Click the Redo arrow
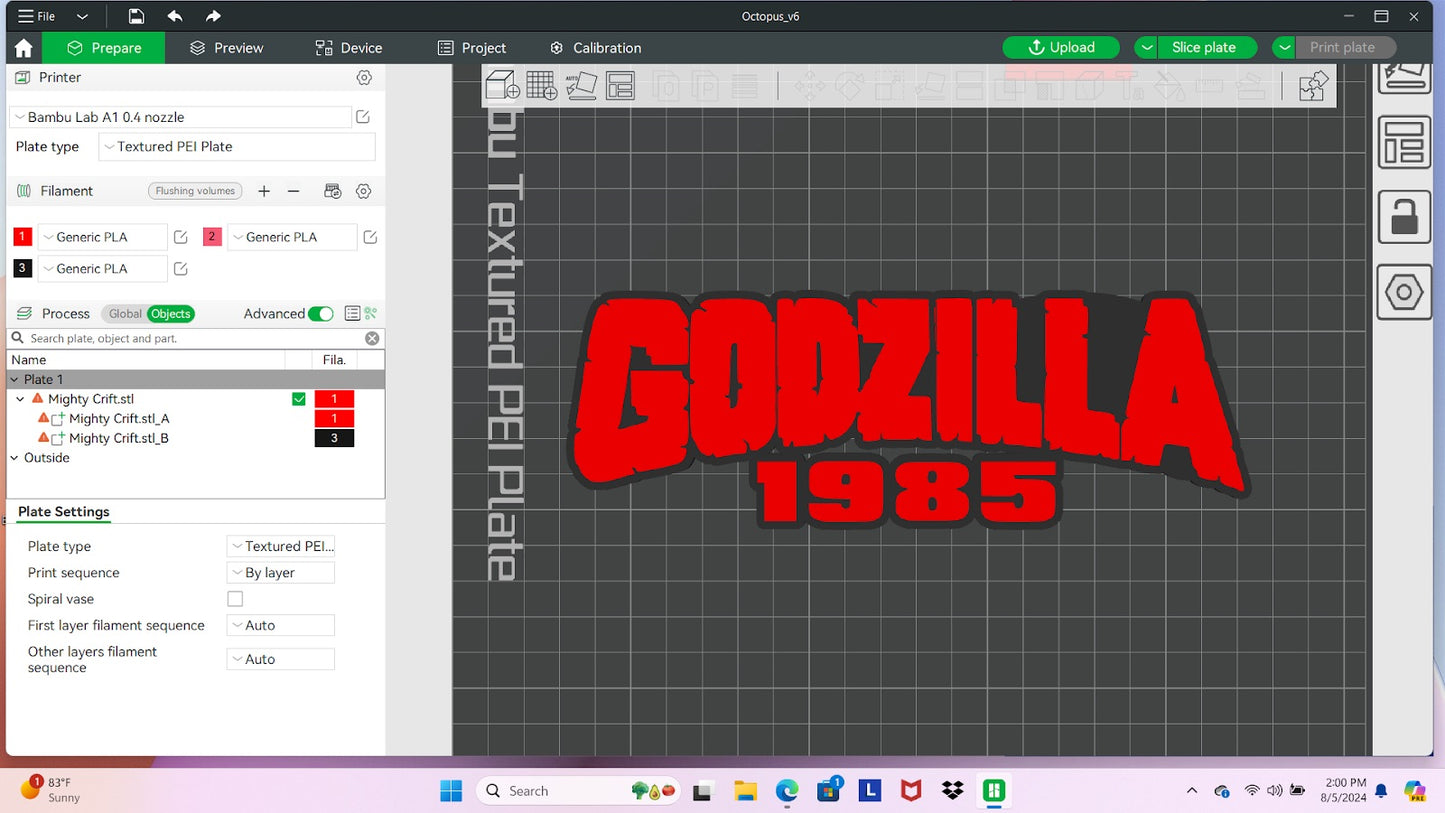Image resolution: width=1445 pixels, height=813 pixels. tap(213, 16)
